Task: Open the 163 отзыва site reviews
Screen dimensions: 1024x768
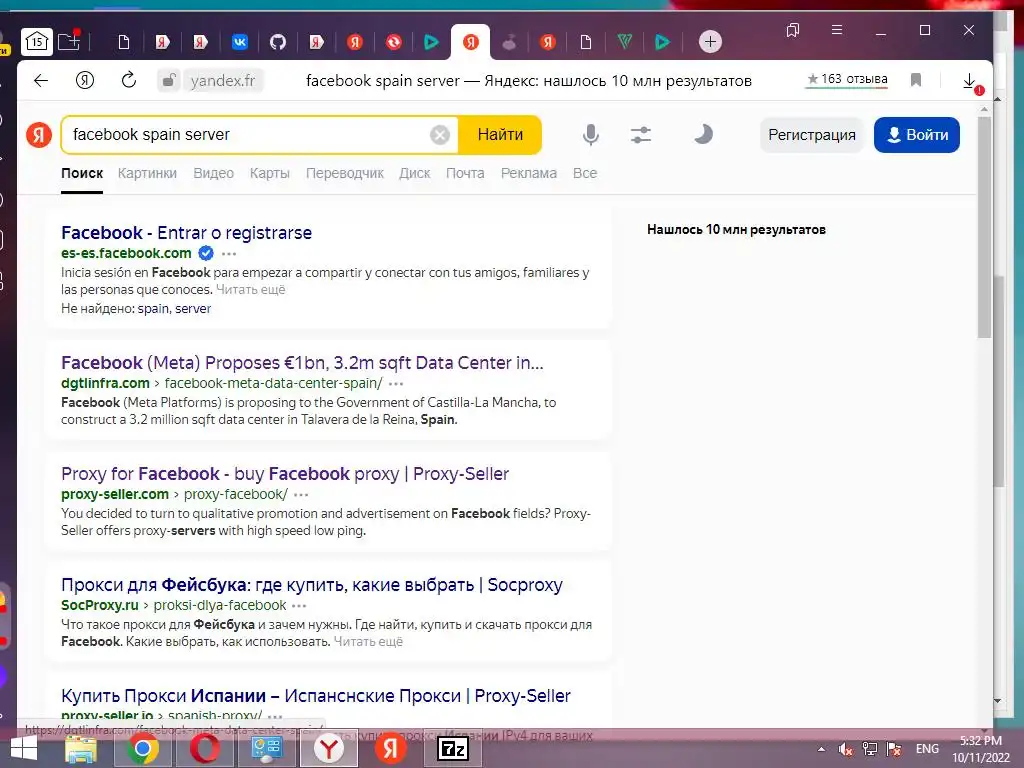Action: 847,79
